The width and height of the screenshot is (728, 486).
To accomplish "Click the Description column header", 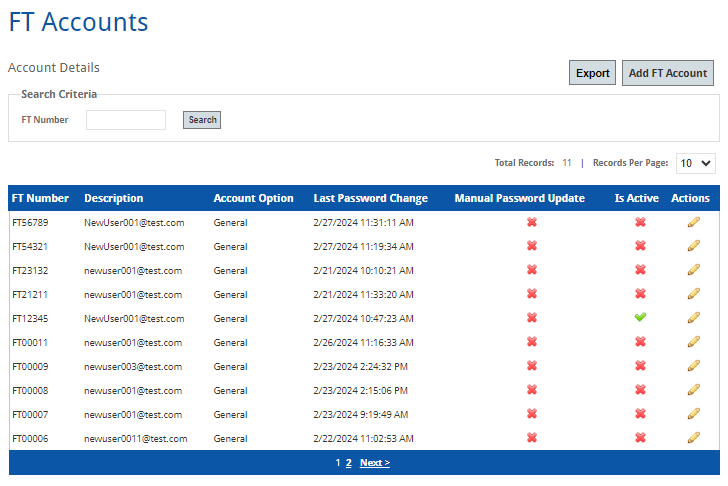I will (x=114, y=198).
